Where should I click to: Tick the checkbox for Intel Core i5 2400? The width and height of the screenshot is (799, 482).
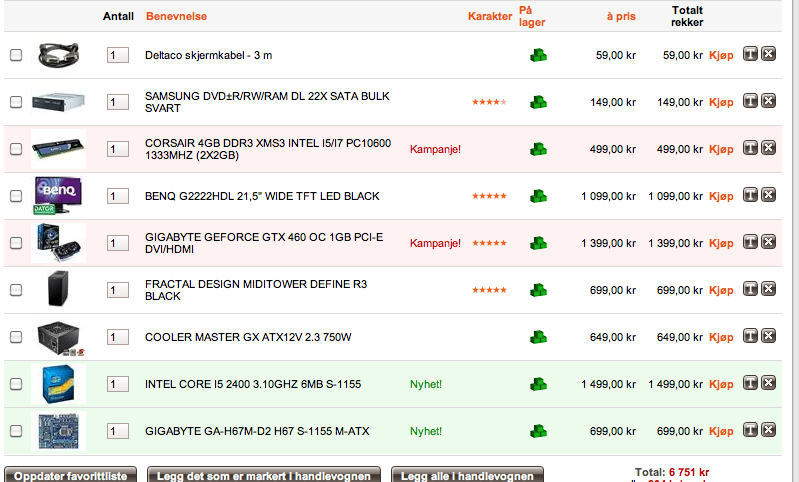tap(16, 384)
